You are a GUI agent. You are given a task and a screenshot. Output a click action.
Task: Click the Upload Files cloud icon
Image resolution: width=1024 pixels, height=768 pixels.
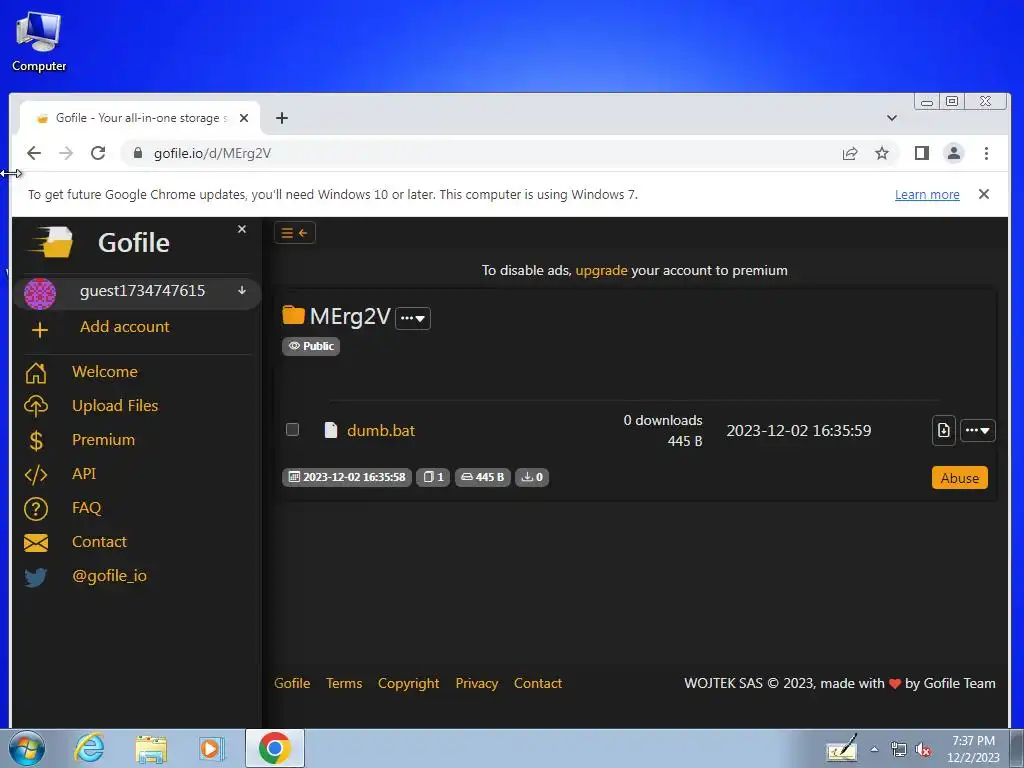coord(36,406)
